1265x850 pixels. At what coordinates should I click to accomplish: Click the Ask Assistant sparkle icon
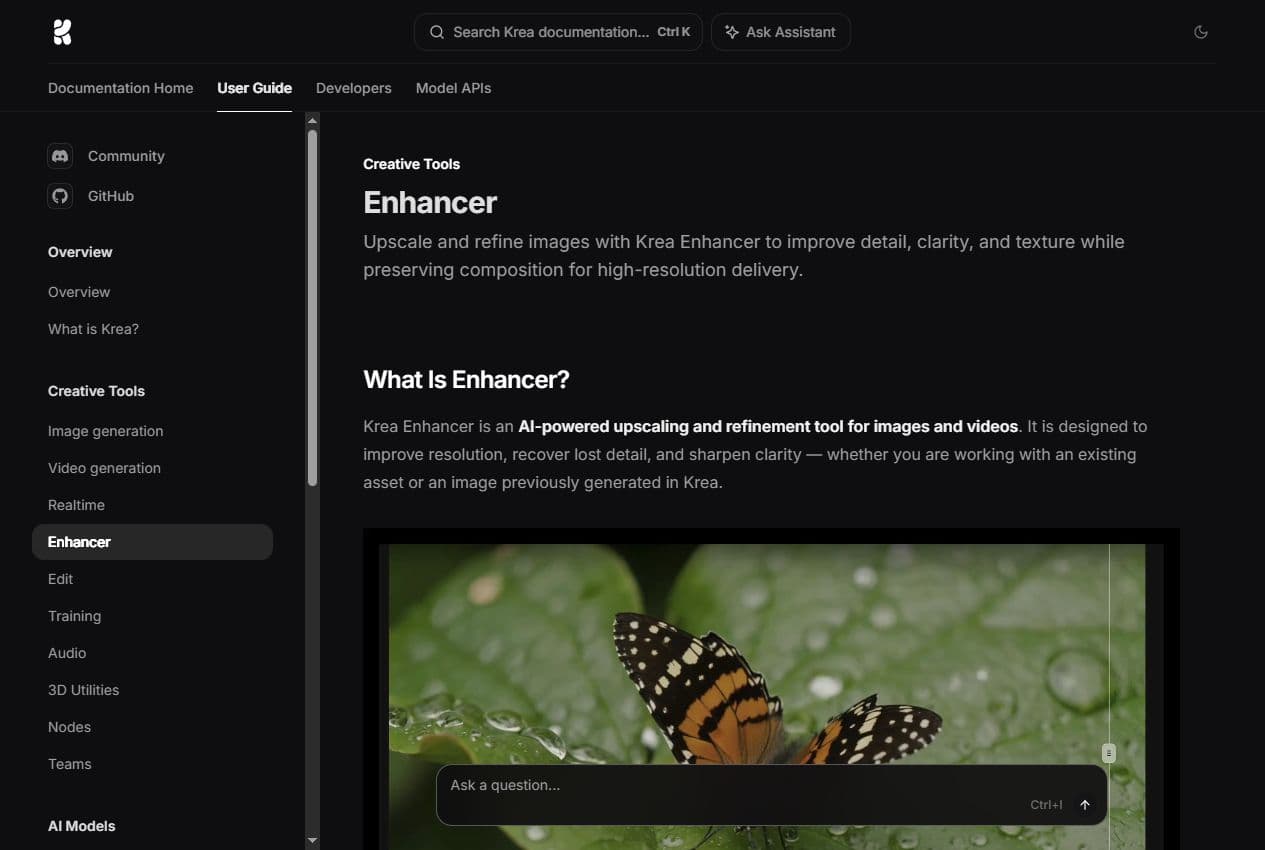click(732, 32)
